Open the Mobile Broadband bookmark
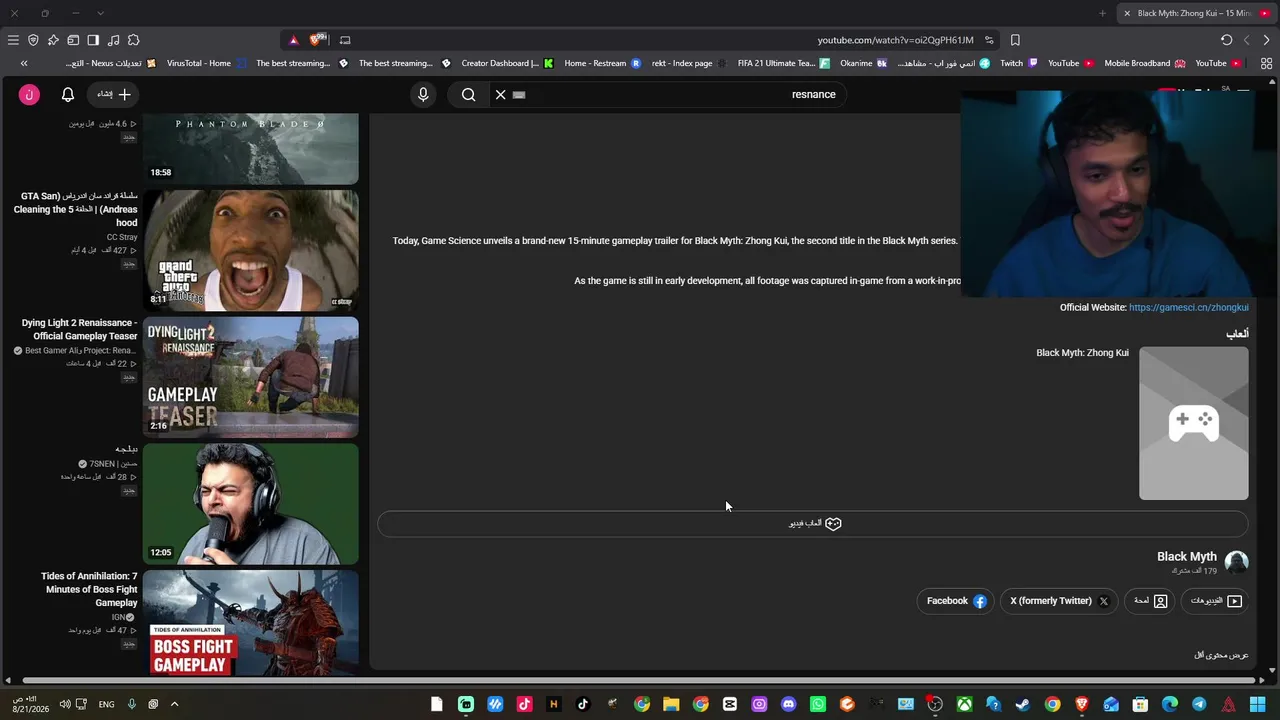The image size is (1280, 720). point(1145,63)
